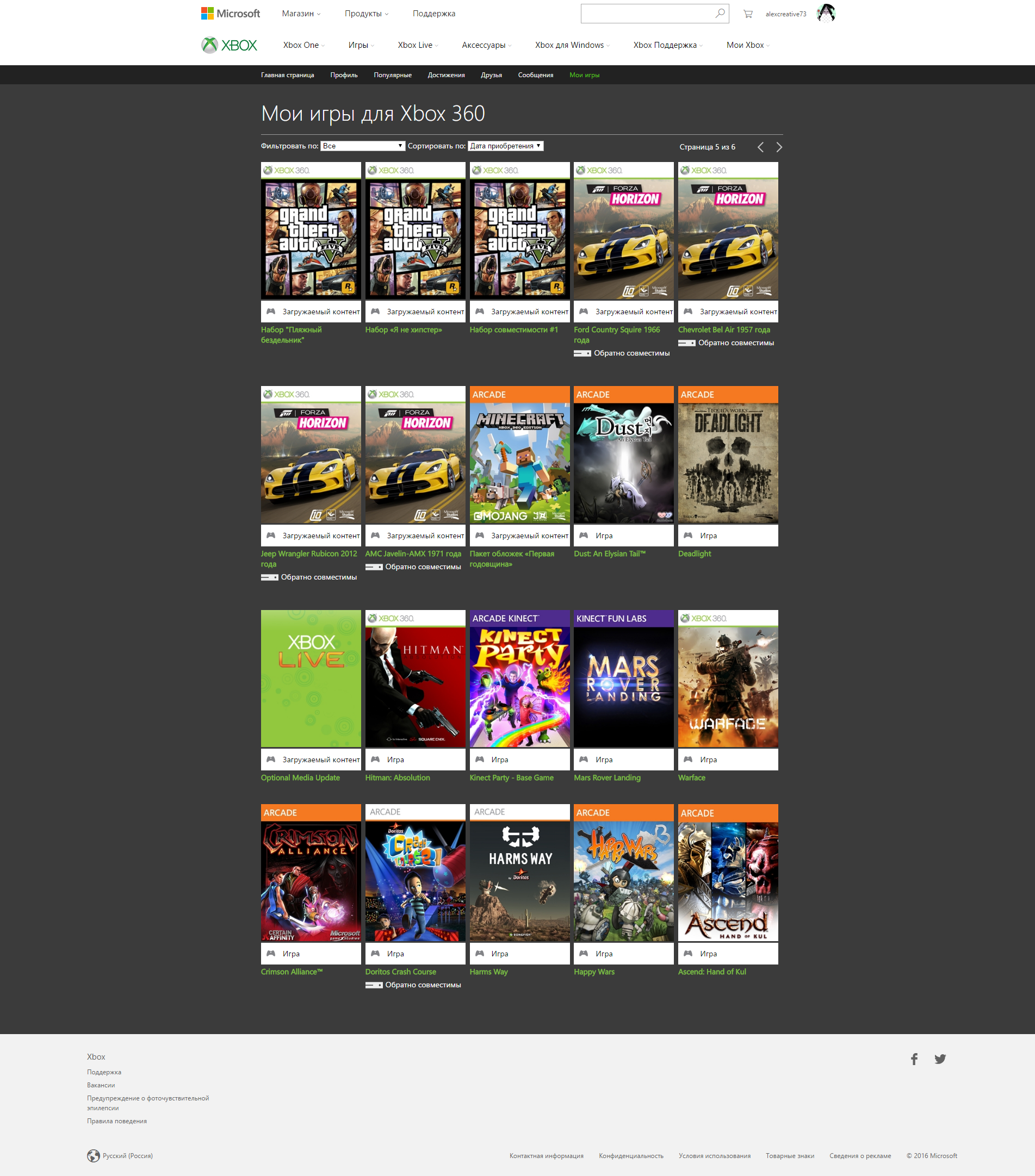
Task: Open the filter dropdown showing Все
Action: pos(363,146)
